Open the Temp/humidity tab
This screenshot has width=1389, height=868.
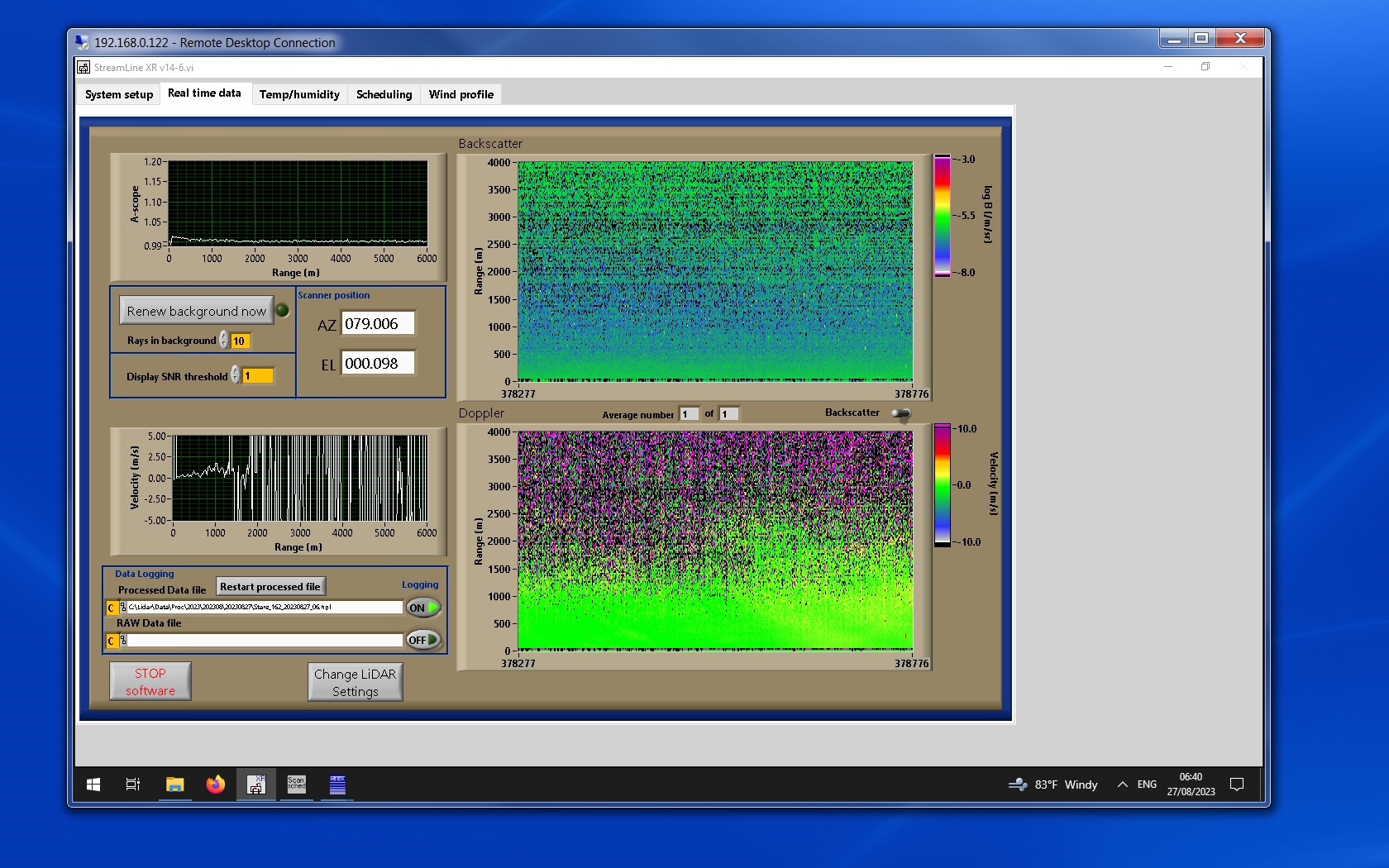click(299, 94)
